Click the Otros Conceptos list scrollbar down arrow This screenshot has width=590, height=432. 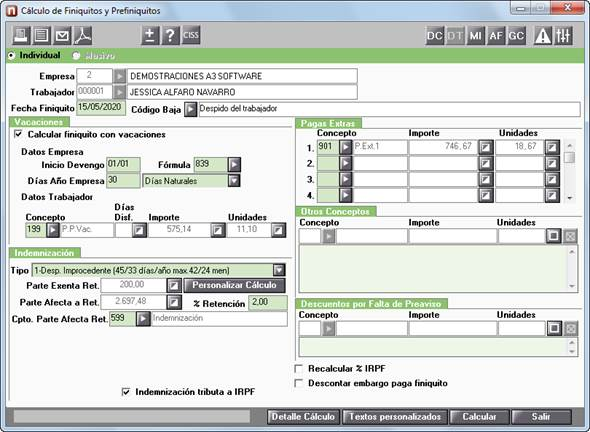(572, 286)
